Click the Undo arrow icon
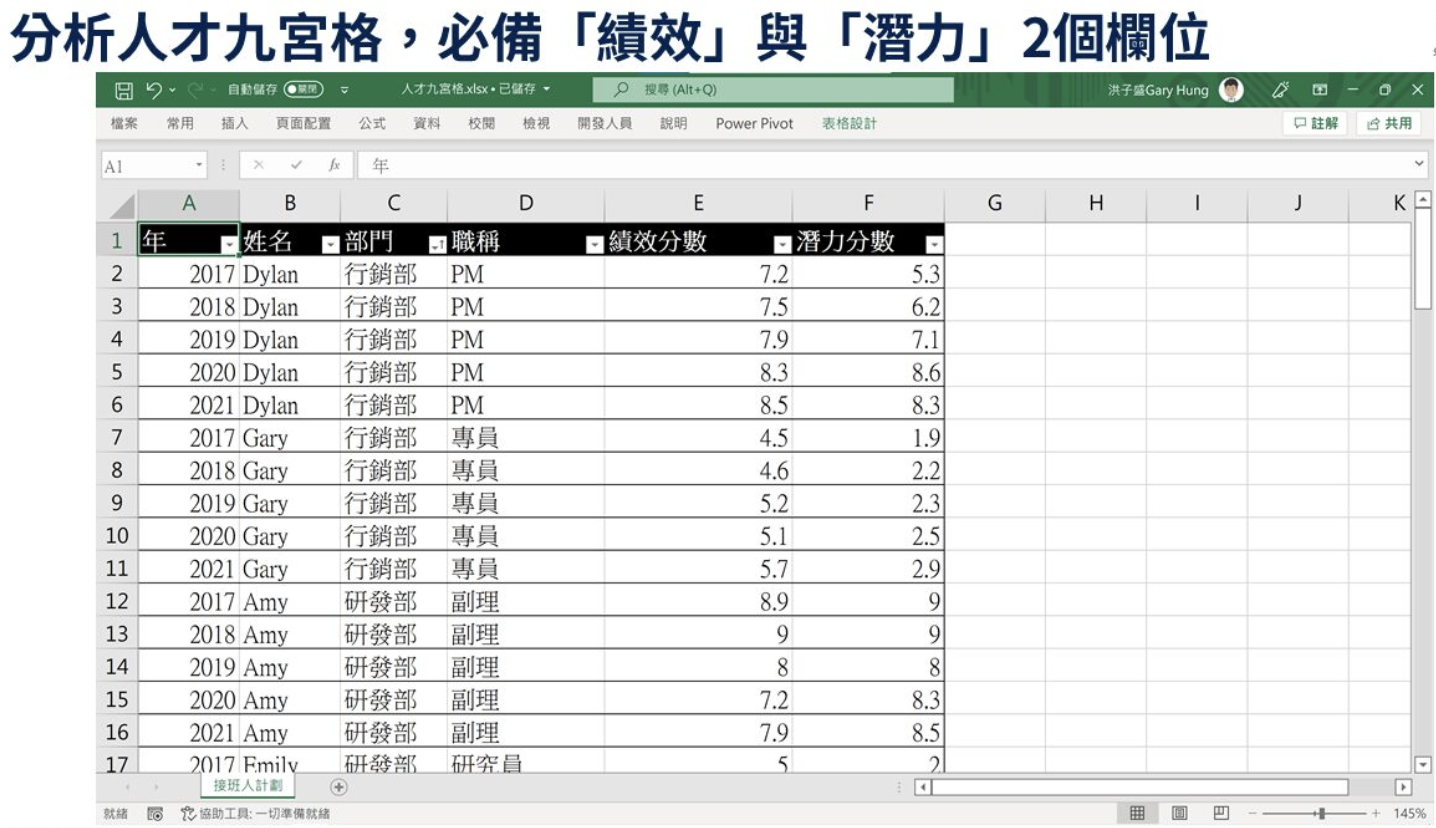 pos(154,90)
